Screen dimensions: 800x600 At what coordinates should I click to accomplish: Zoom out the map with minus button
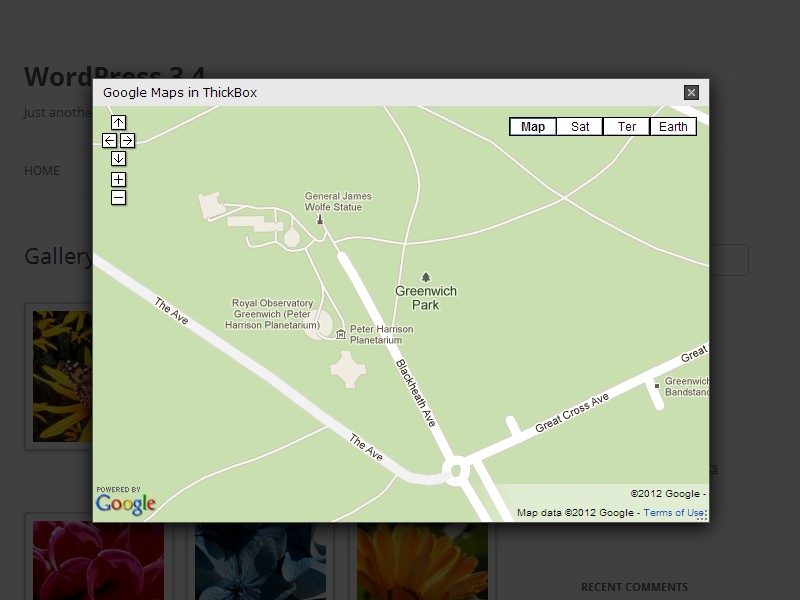tap(118, 197)
